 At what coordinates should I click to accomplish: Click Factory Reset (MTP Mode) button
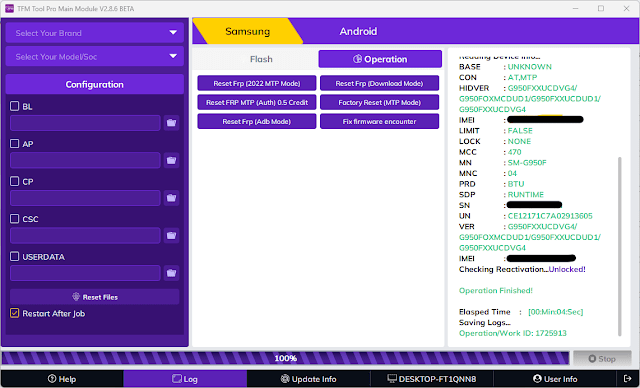[x=380, y=102]
